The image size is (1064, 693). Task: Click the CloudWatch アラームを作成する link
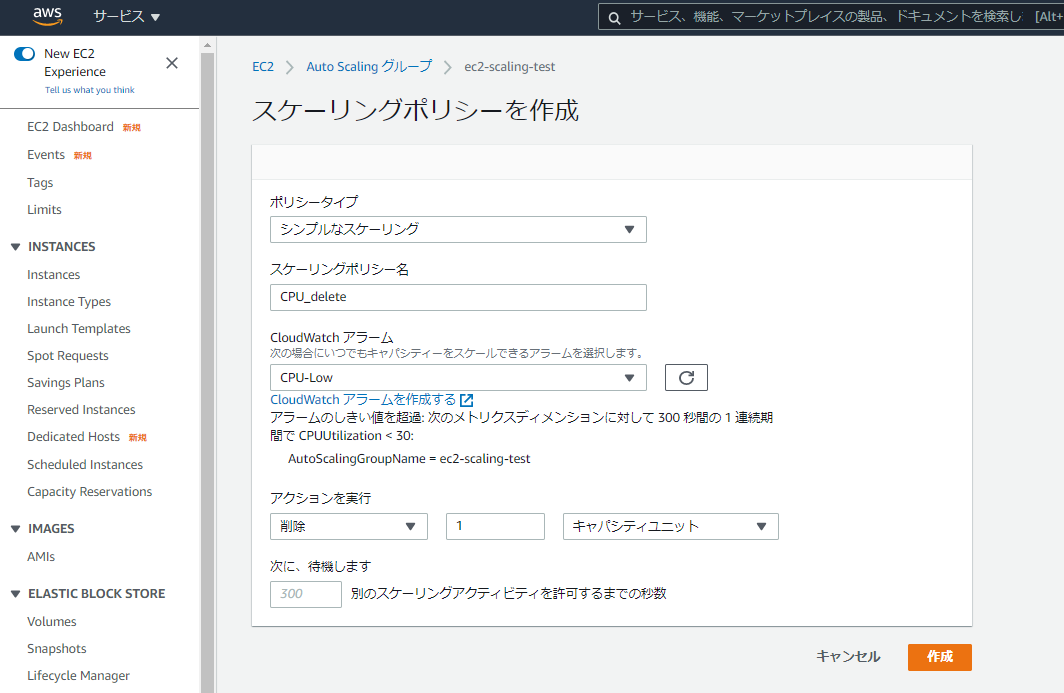pos(363,400)
